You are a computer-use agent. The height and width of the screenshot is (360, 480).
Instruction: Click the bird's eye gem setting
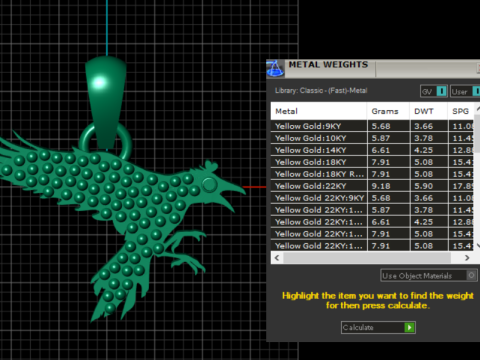pyautogui.click(x=209, y=184)
